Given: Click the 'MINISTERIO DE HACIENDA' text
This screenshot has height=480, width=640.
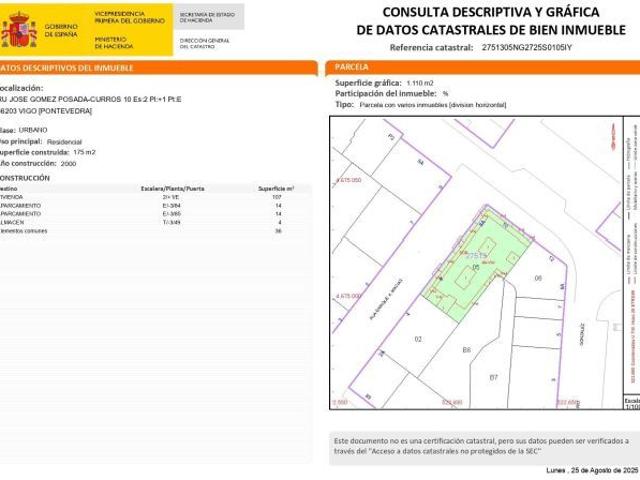Looking at the screenshot, I should pos(113,43).
